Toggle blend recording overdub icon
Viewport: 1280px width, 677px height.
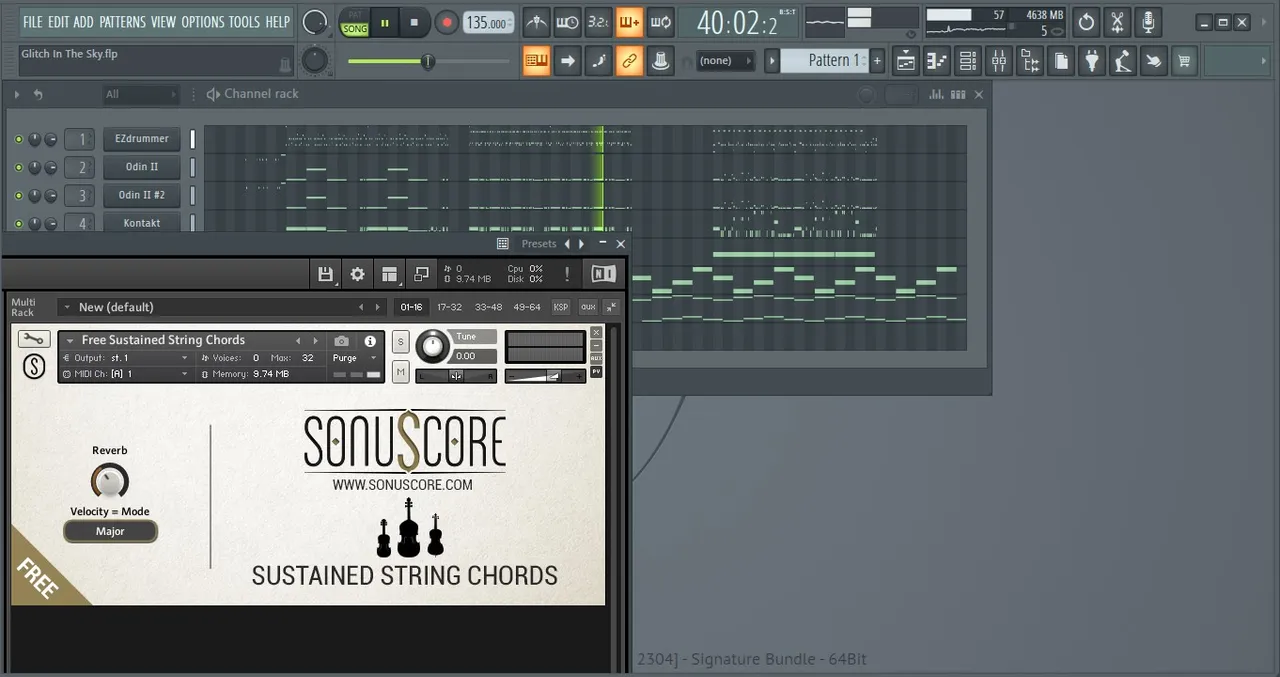pos(629,22)
